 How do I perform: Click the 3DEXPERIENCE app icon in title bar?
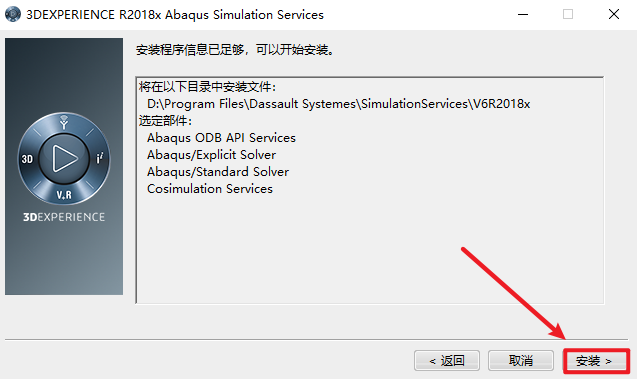click(13, 14)
